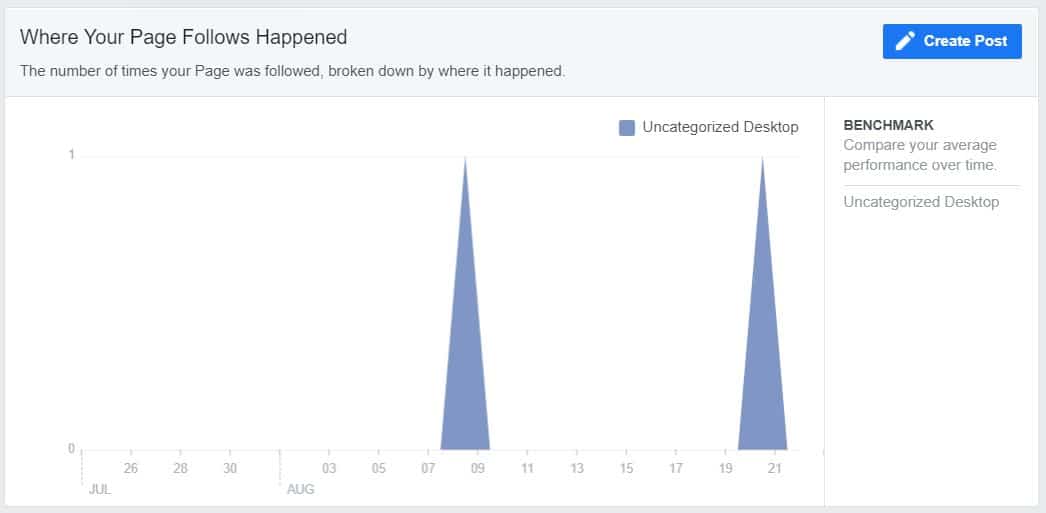Click the blue Uncategorized Desktop legend swatch
Screen dimensions: 1046x513
[x=627, y=127]
